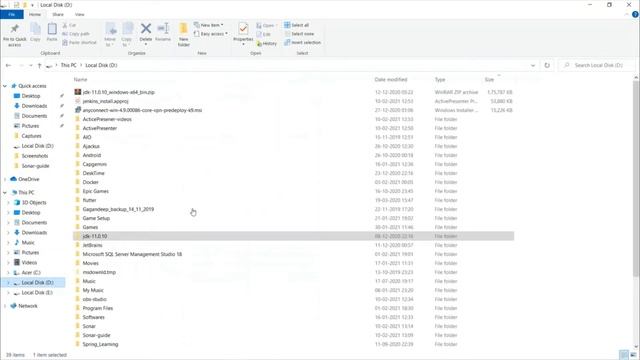Open the File menu tab

point(12,14)
